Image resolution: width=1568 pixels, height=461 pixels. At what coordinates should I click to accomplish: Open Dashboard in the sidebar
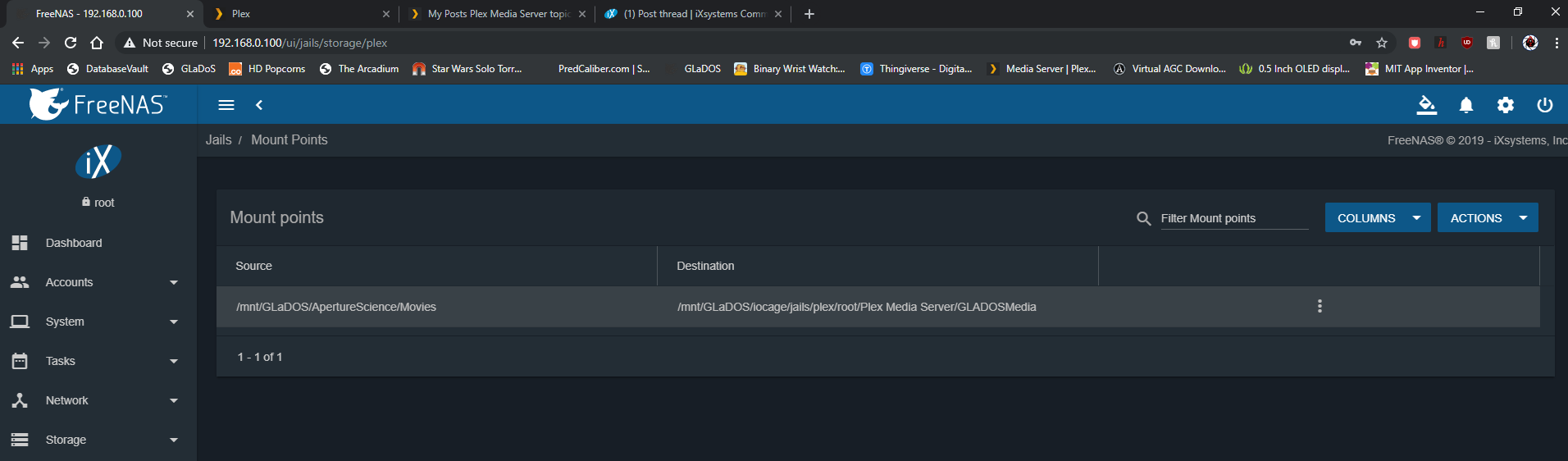pos(74,243)
